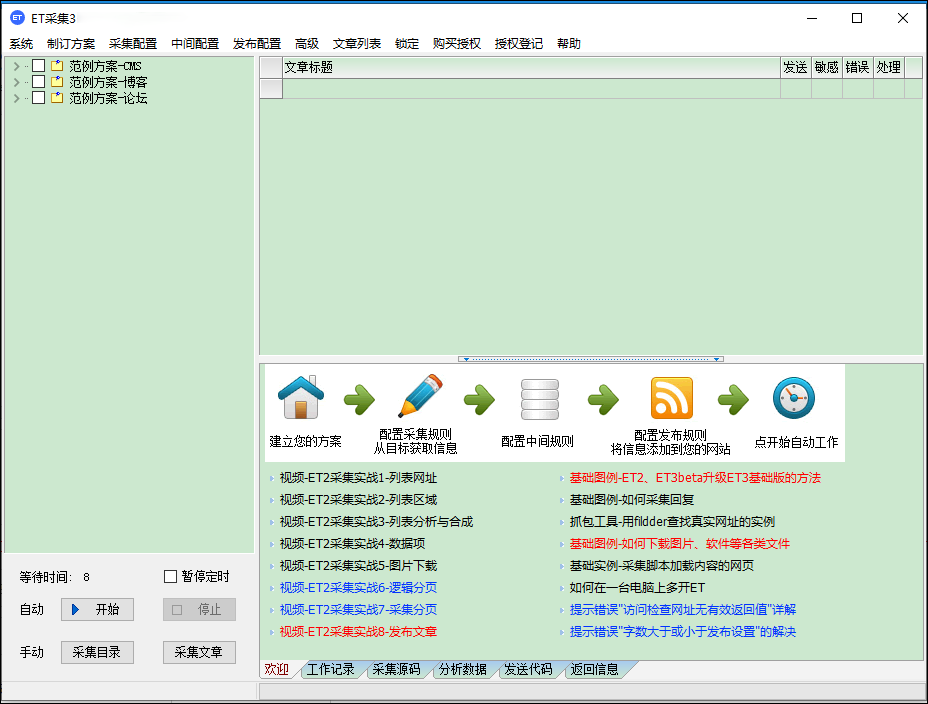The image size is (928, 704).
Task: Click the RSS icon for 配置发布规则
Action: pos(672,398)
